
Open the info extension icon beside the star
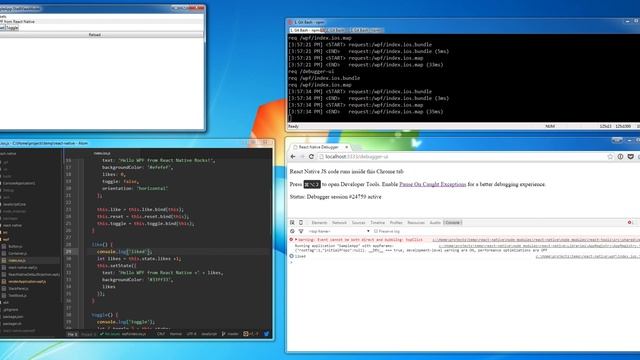coord(620,156)
